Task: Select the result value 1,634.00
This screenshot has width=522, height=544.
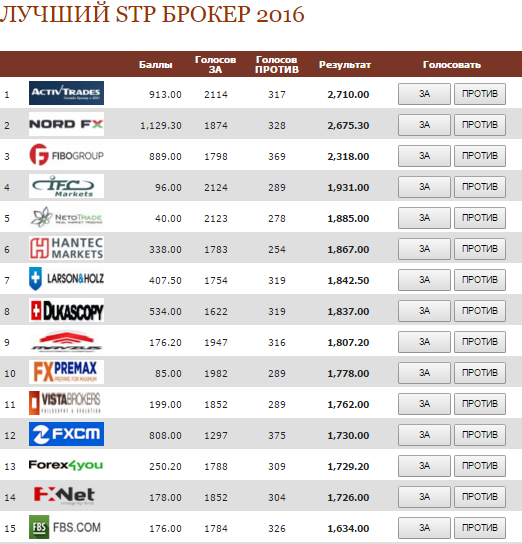Action: [348, 528]
